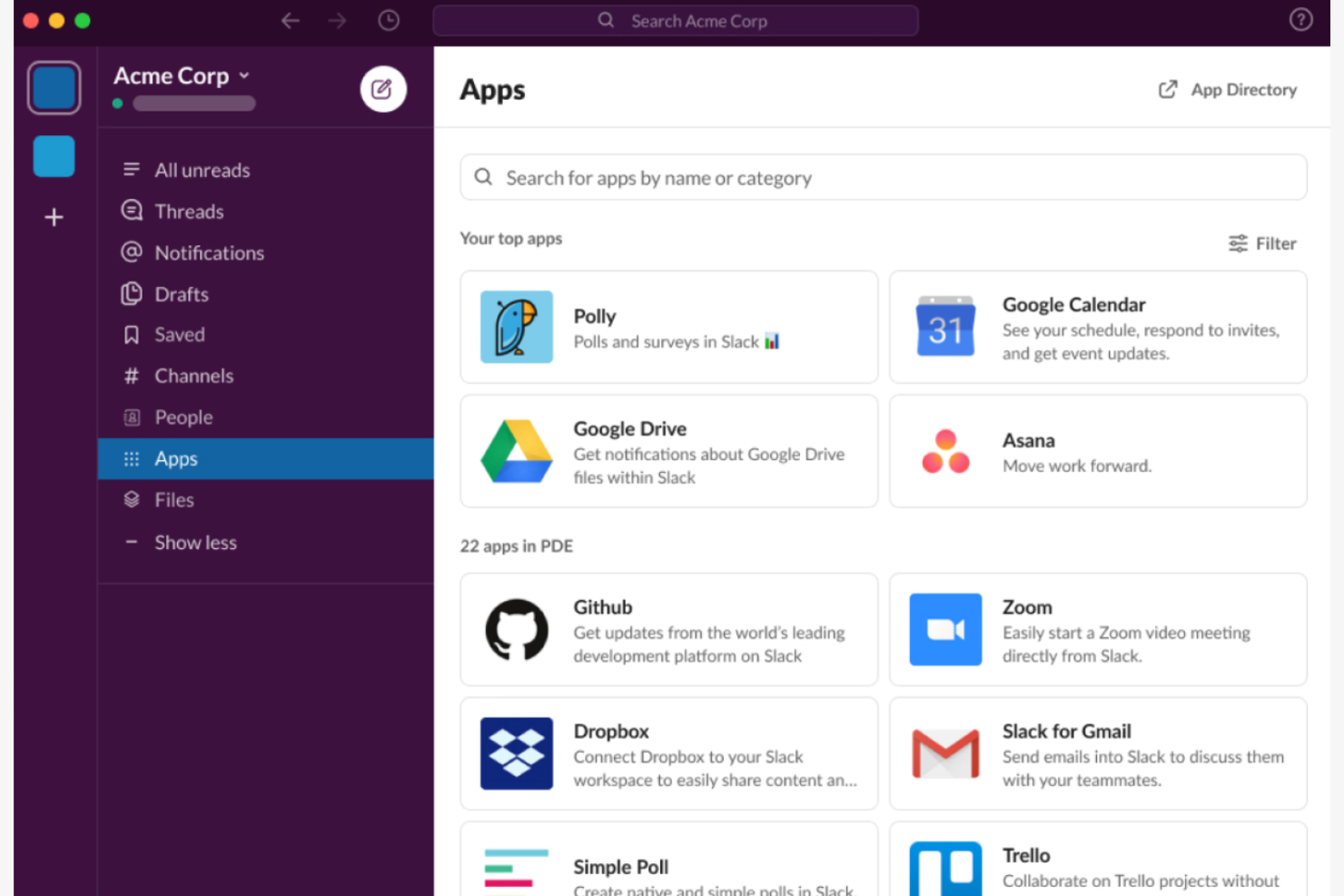
Task: Switch to the second light-blue workspace tile
Action: [x=54, y=156]
